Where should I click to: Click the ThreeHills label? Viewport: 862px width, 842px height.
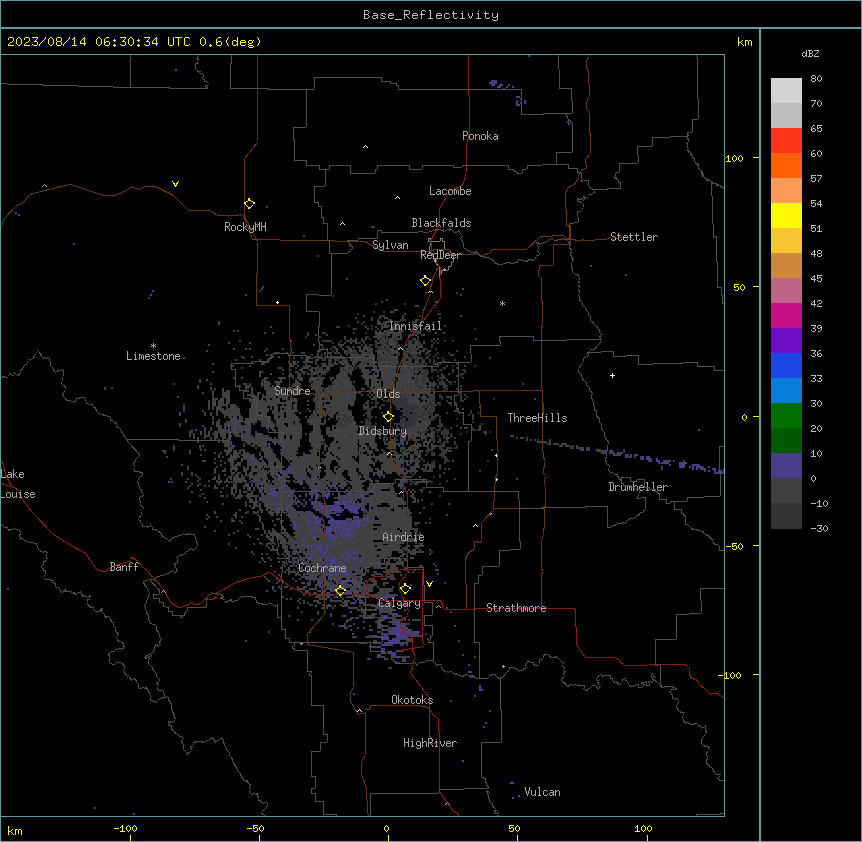pos(537,418)
